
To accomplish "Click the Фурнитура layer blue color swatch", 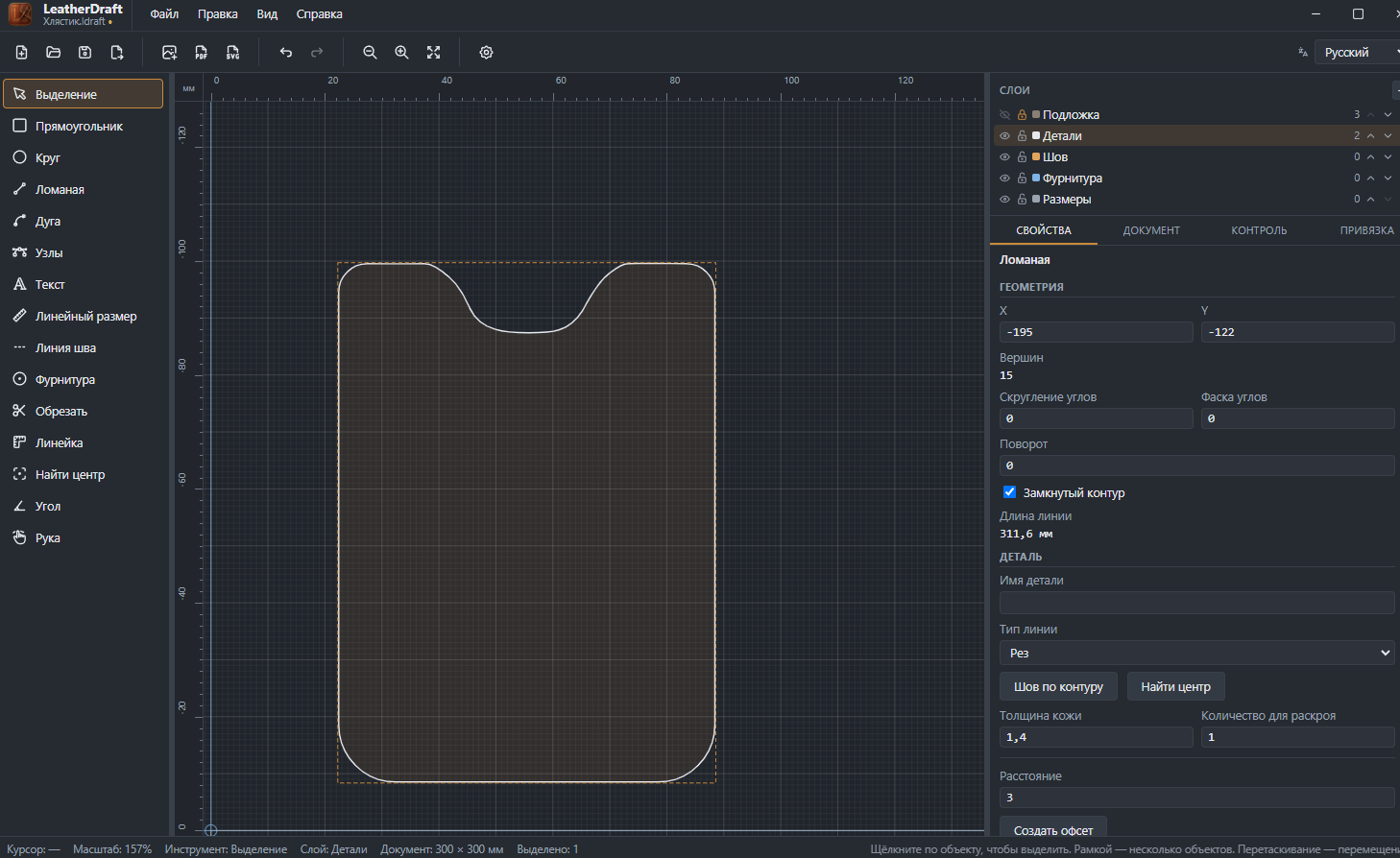I will click(1036, 178).
